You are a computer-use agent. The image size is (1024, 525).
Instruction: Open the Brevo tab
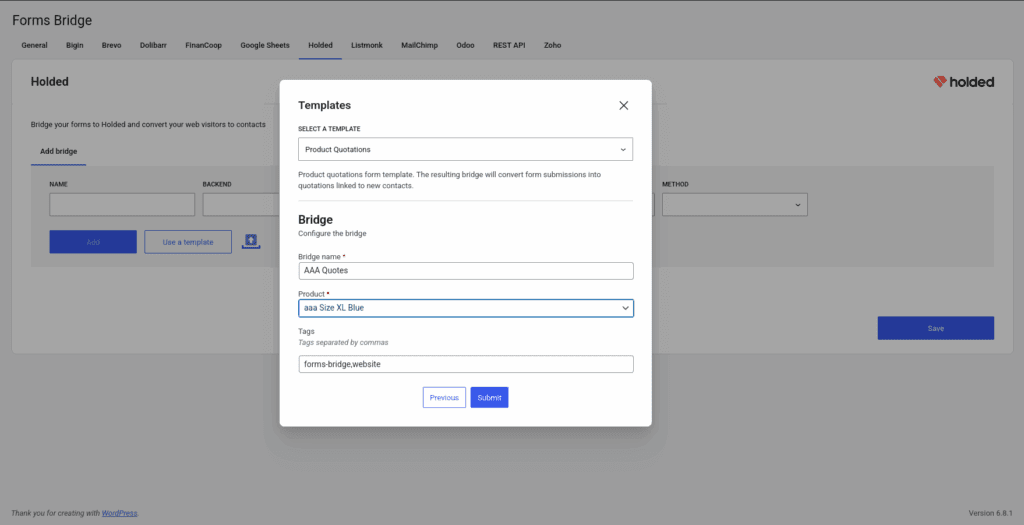pyautogui.click(x=112, y=46)
